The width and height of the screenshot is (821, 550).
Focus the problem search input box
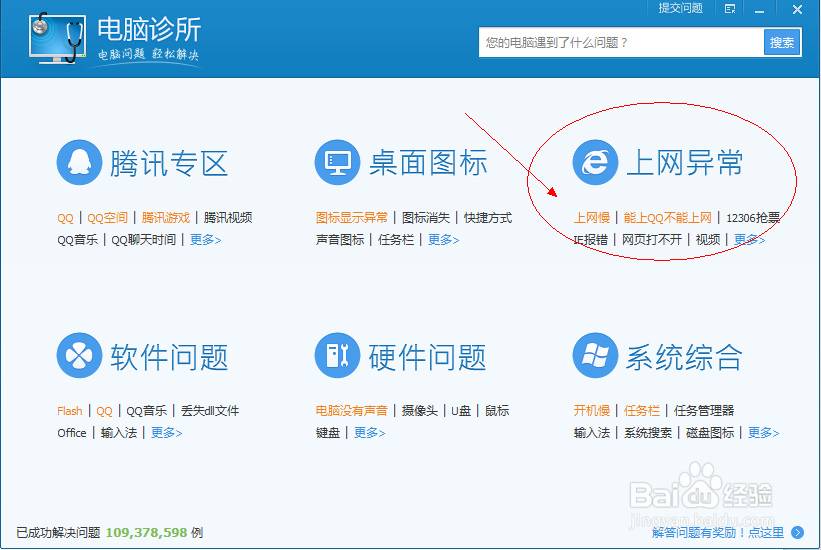pos(621,42)
